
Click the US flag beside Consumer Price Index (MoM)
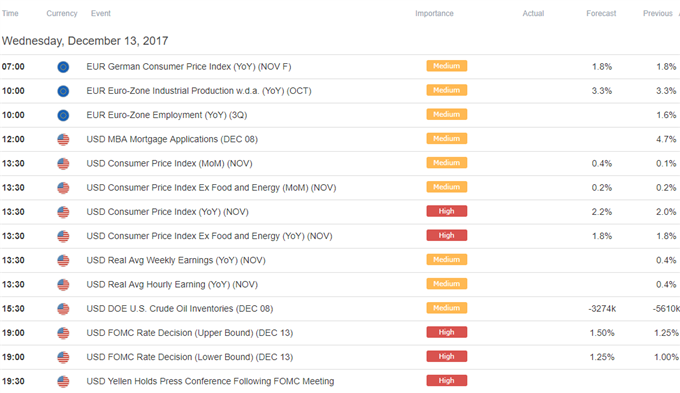(63, 164)
